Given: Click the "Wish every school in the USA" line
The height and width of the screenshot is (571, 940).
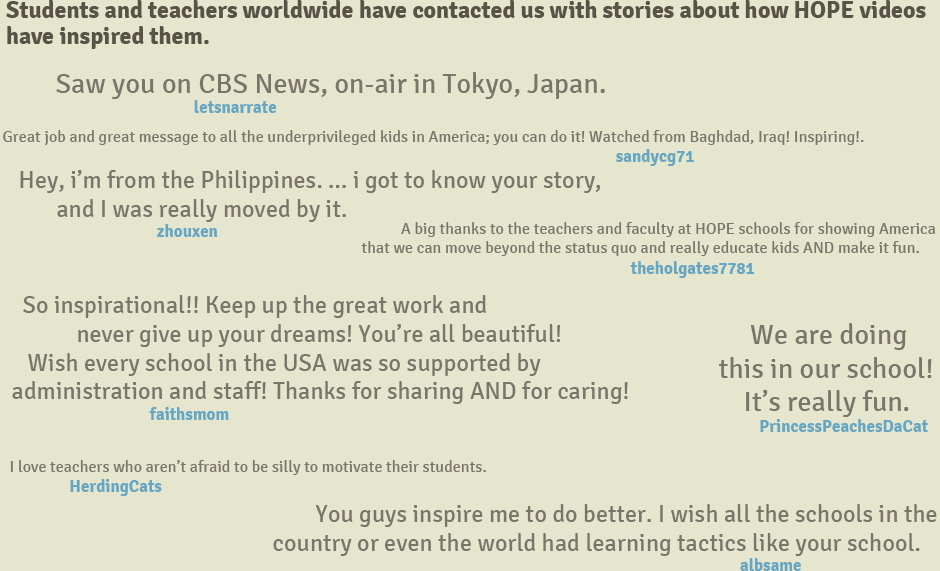Looking at the screenshot, I should (x=284, y=363).
